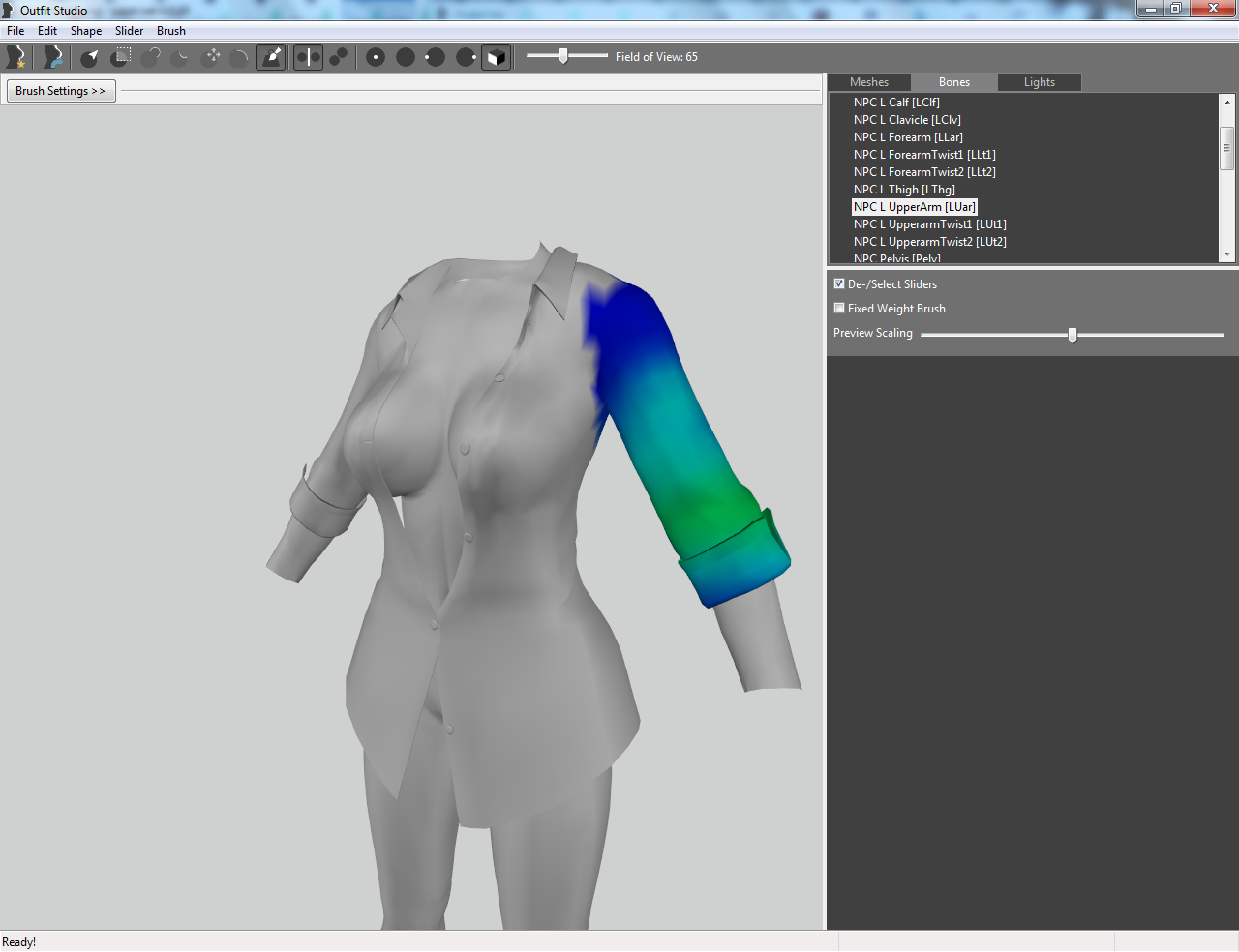Viewport: 1239px width, 952px height.
Task: Toggle the connected-points edit icon
Action: [x=339, y=57]
